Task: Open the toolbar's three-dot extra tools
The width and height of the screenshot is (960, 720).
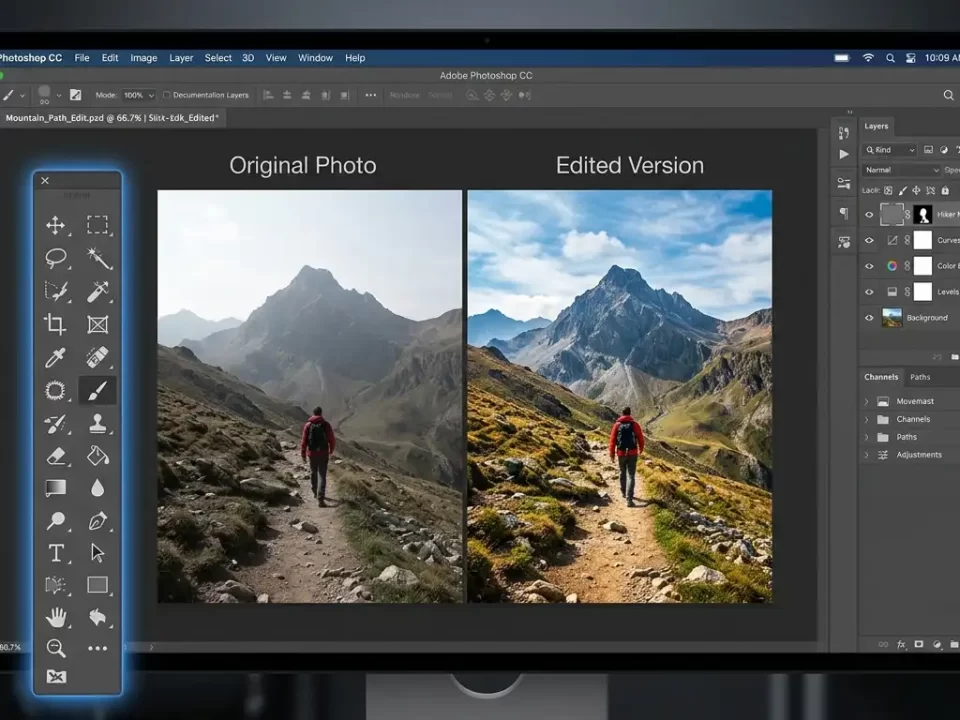Action: [97, 648]
